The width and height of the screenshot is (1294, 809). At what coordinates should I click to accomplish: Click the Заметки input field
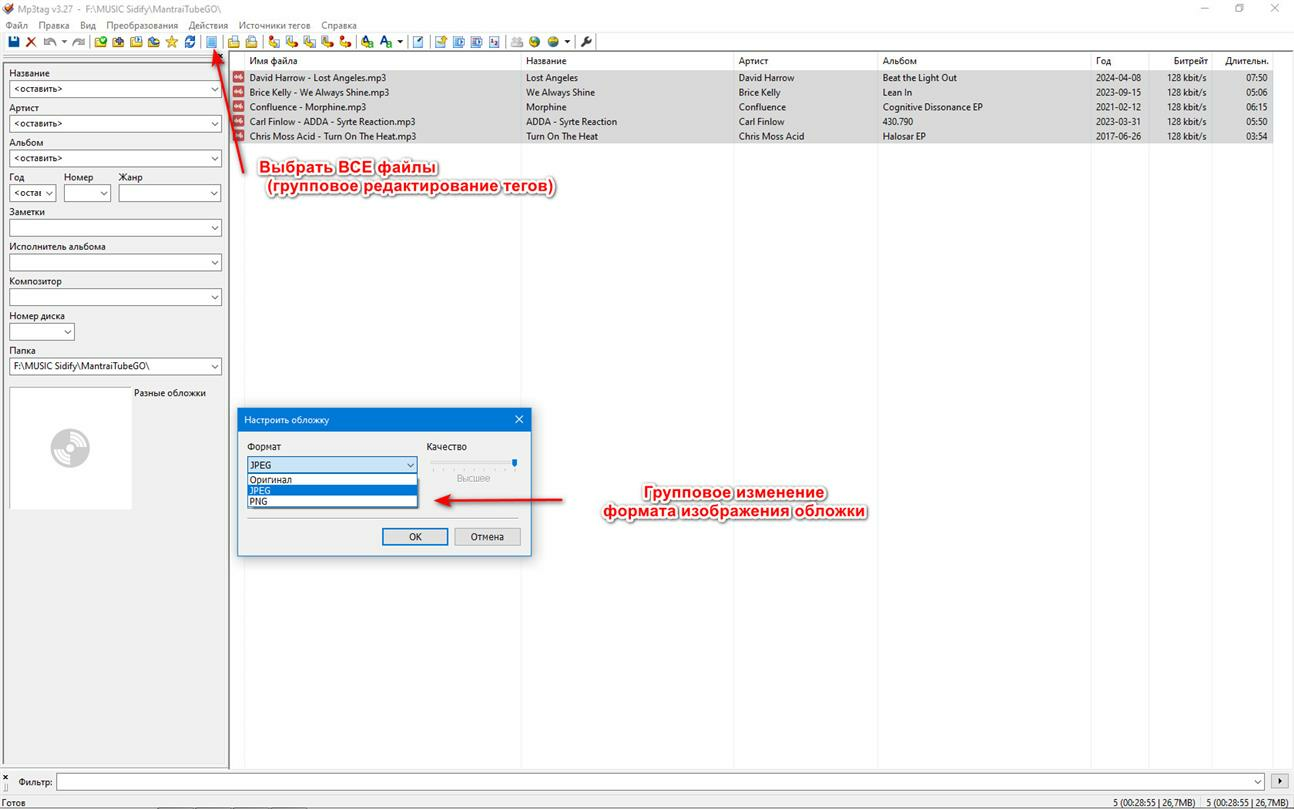point(115,228)
